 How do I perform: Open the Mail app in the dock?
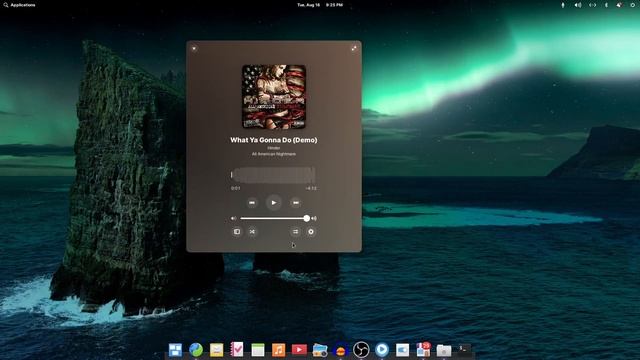(217, 350)
